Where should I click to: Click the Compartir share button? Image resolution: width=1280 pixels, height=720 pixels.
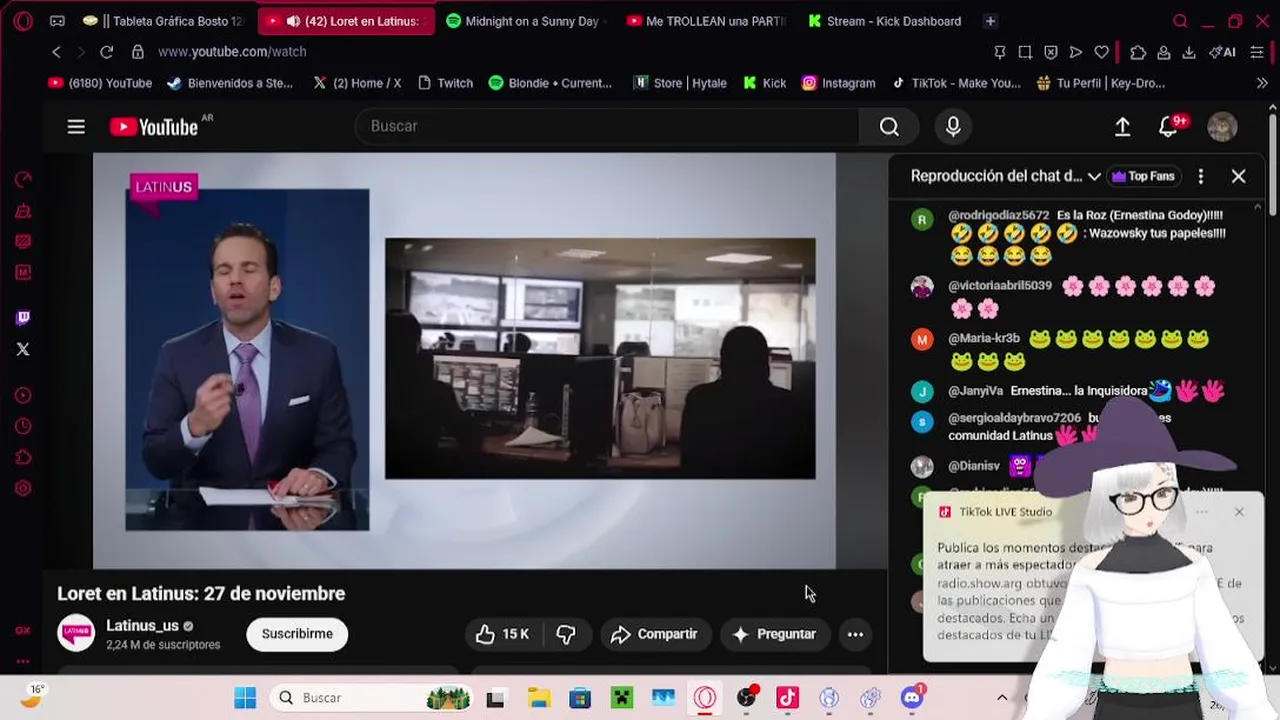654,634
